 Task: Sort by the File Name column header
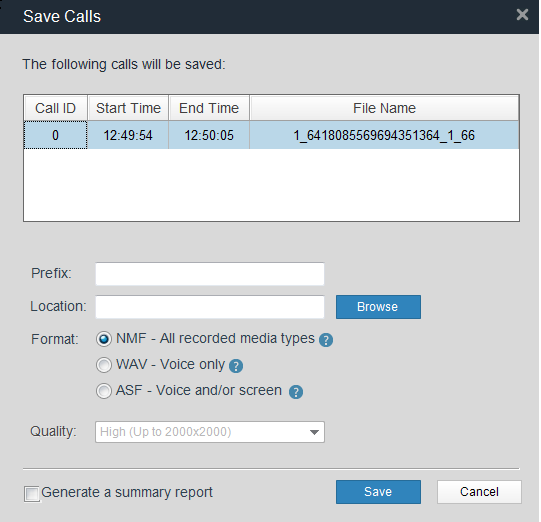(384, 108)
